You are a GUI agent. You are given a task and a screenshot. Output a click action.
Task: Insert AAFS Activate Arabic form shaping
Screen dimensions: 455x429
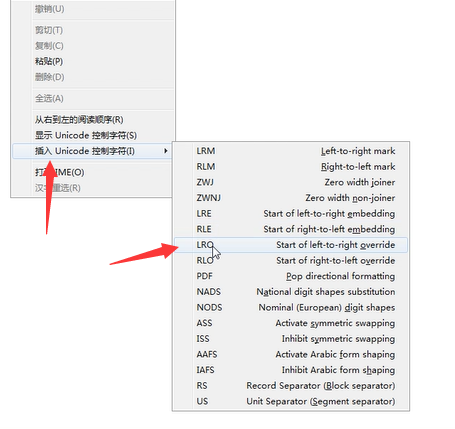click(291, 355)
